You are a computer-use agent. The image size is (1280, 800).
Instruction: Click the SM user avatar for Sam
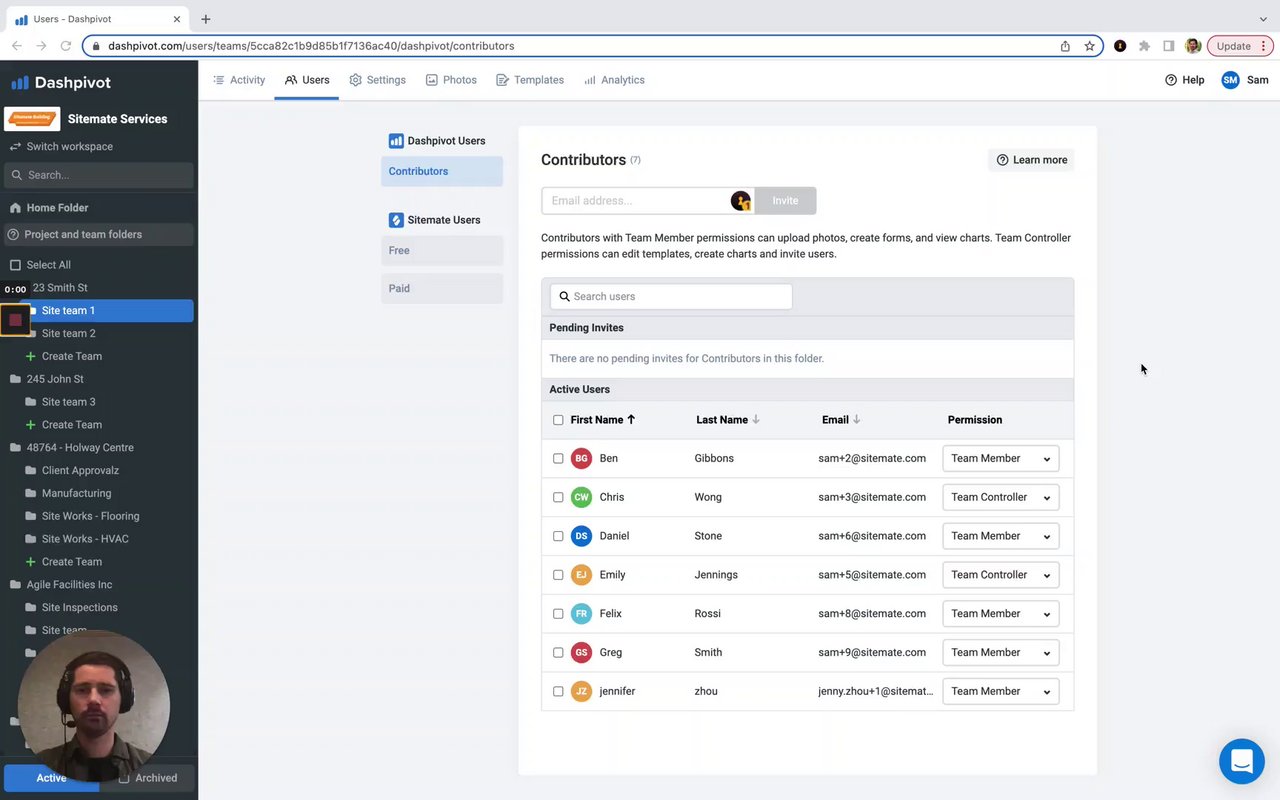pos(1230,80)
